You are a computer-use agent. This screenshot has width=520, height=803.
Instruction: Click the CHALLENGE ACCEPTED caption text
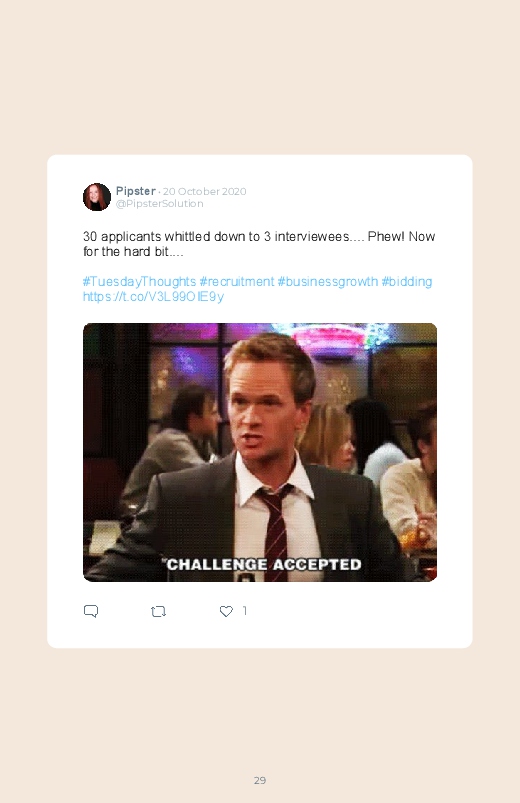(x=264, y=564)
